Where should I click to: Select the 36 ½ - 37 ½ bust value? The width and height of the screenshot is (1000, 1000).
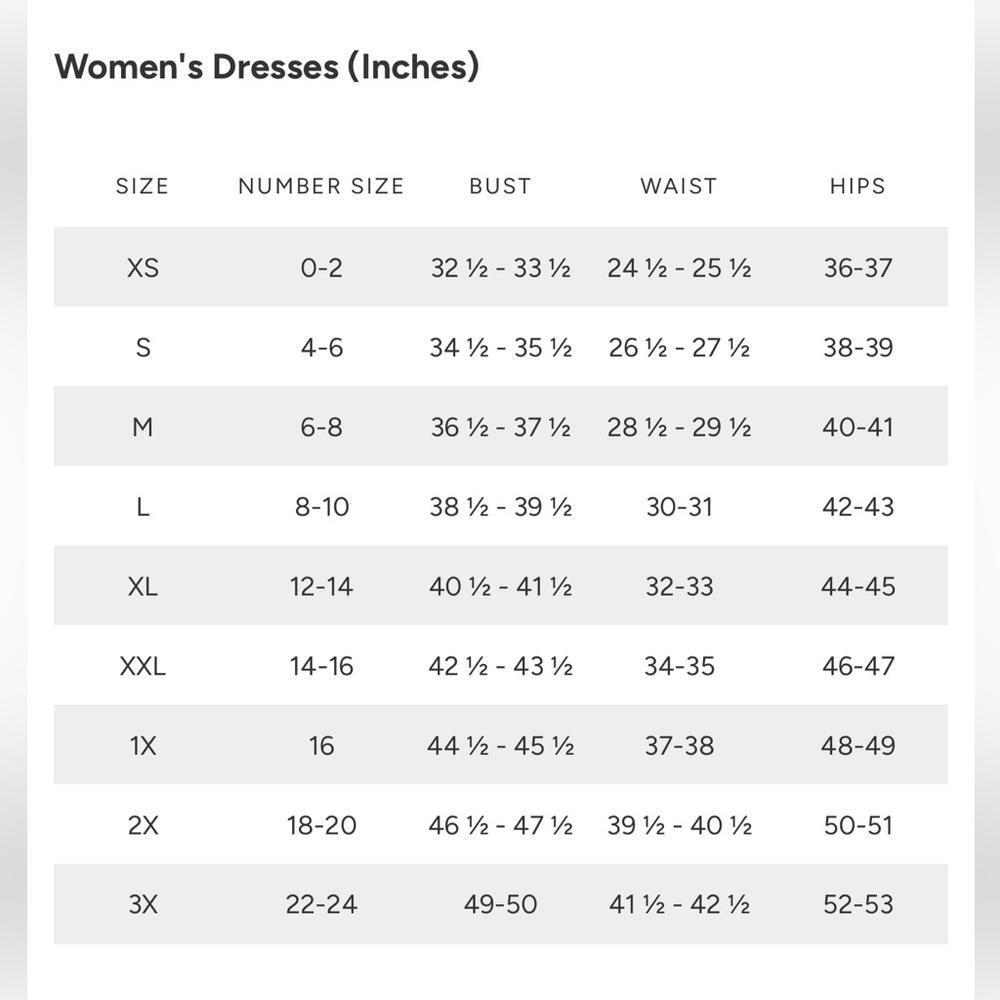(500, 427)
